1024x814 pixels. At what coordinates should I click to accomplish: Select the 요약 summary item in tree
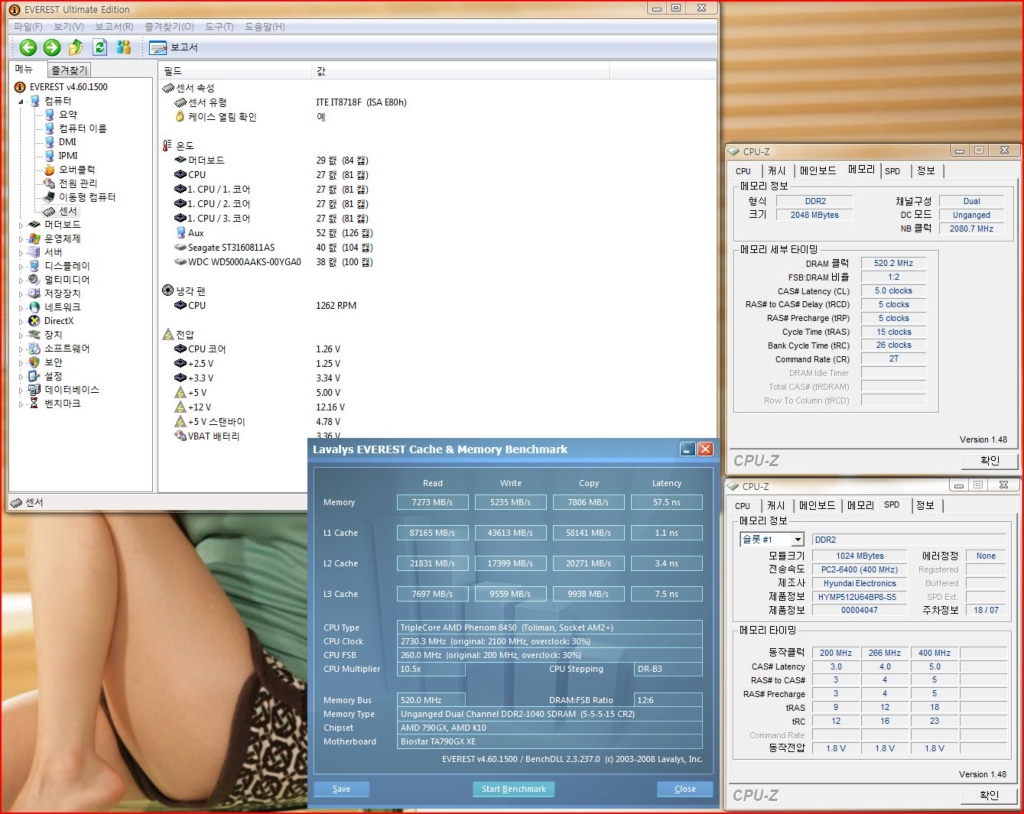(68, 114)
